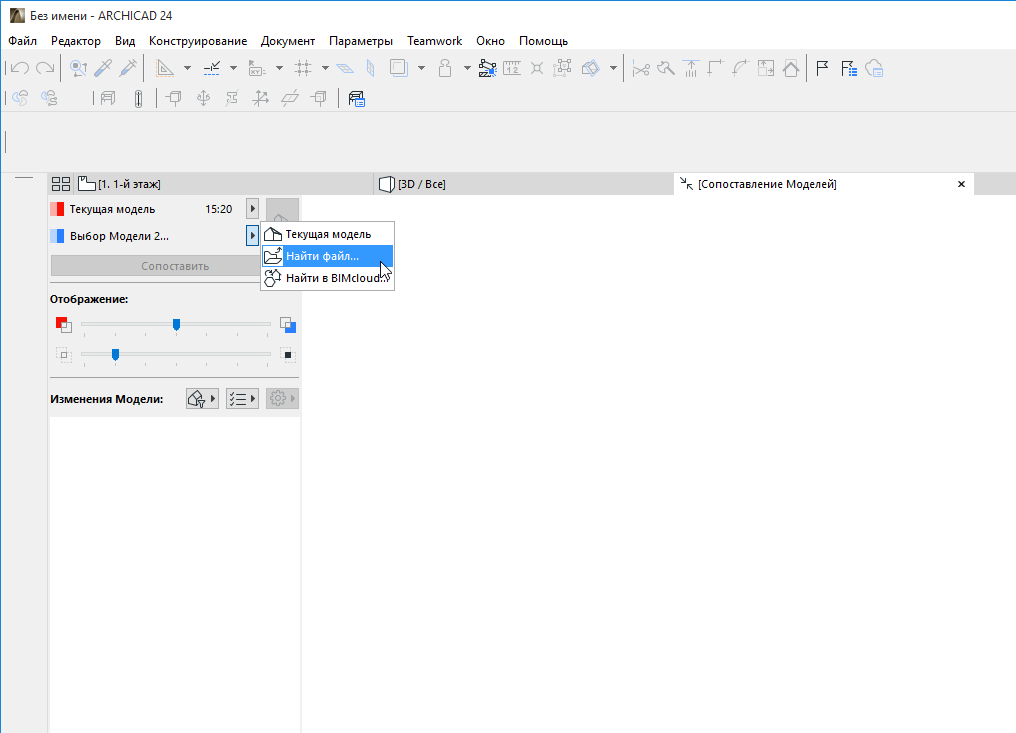
Task: Open grid snap dropdown arrow
Action: coord(325,68)
